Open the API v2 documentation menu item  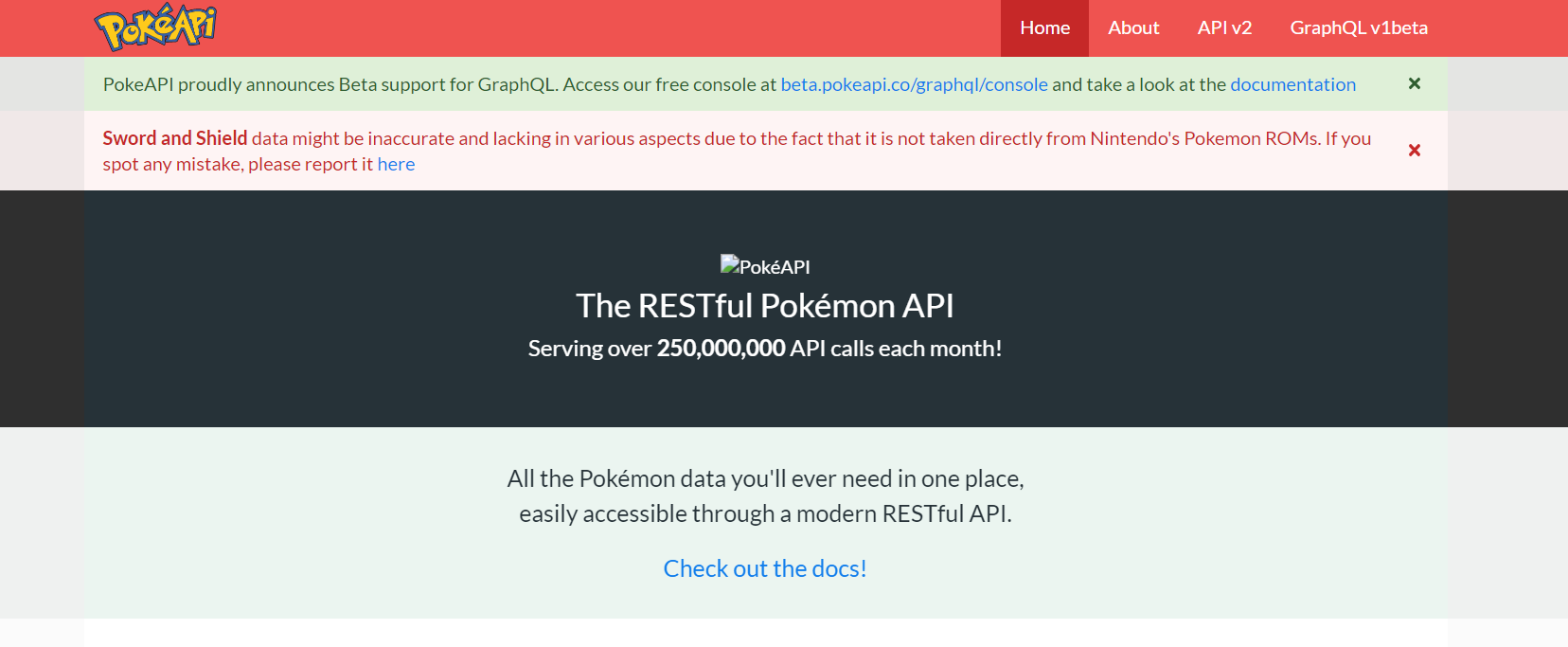(1224, 28)
